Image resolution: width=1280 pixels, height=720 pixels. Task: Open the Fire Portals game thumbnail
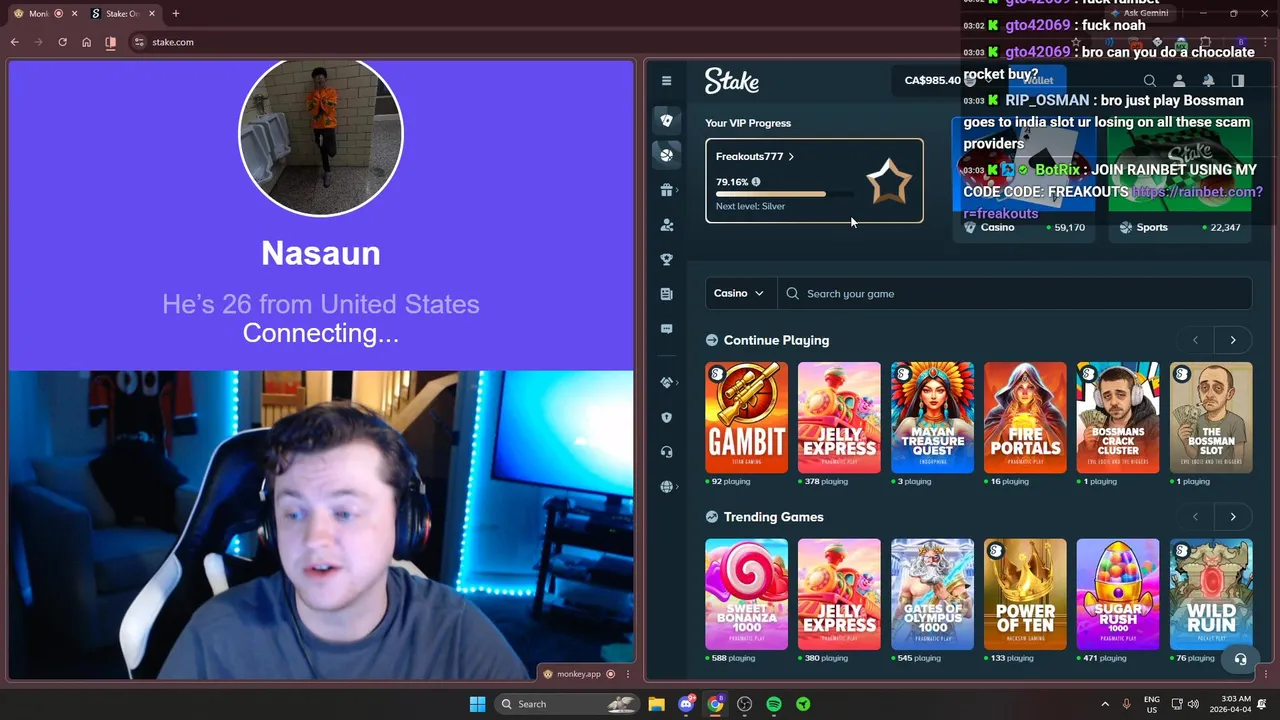[1025, 417]
